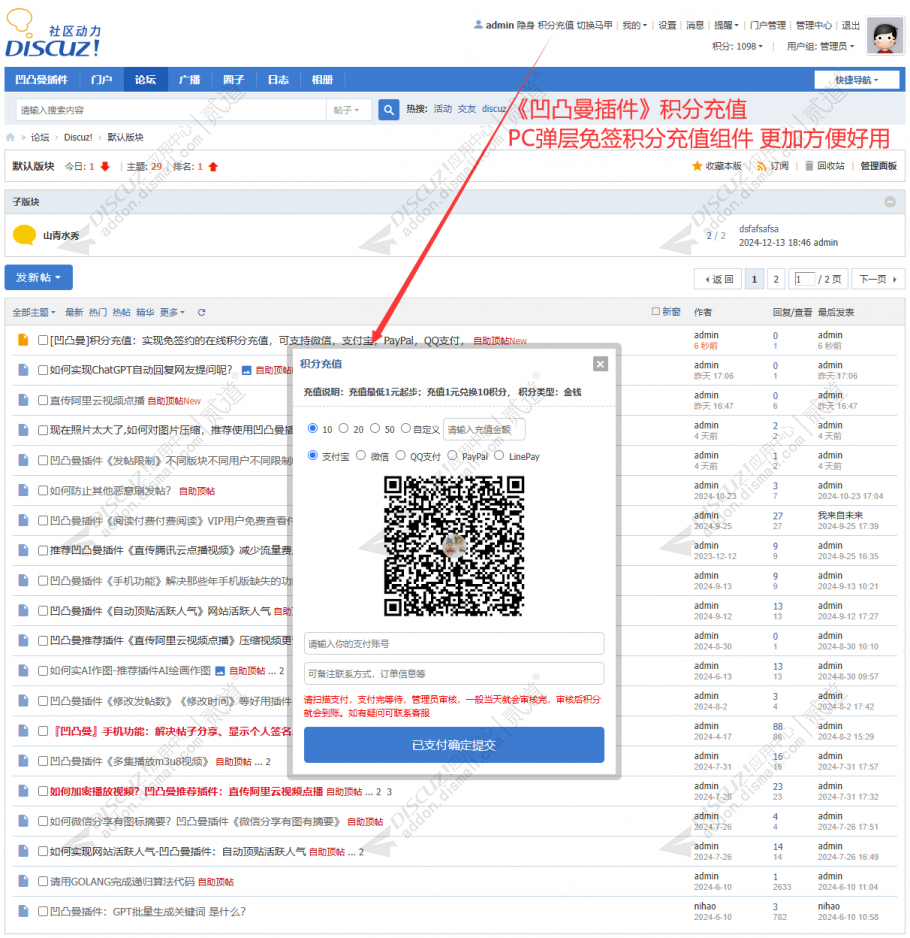Open the 广播 nav tab
This screenshot has height=938, width=910.
(190, 80)
